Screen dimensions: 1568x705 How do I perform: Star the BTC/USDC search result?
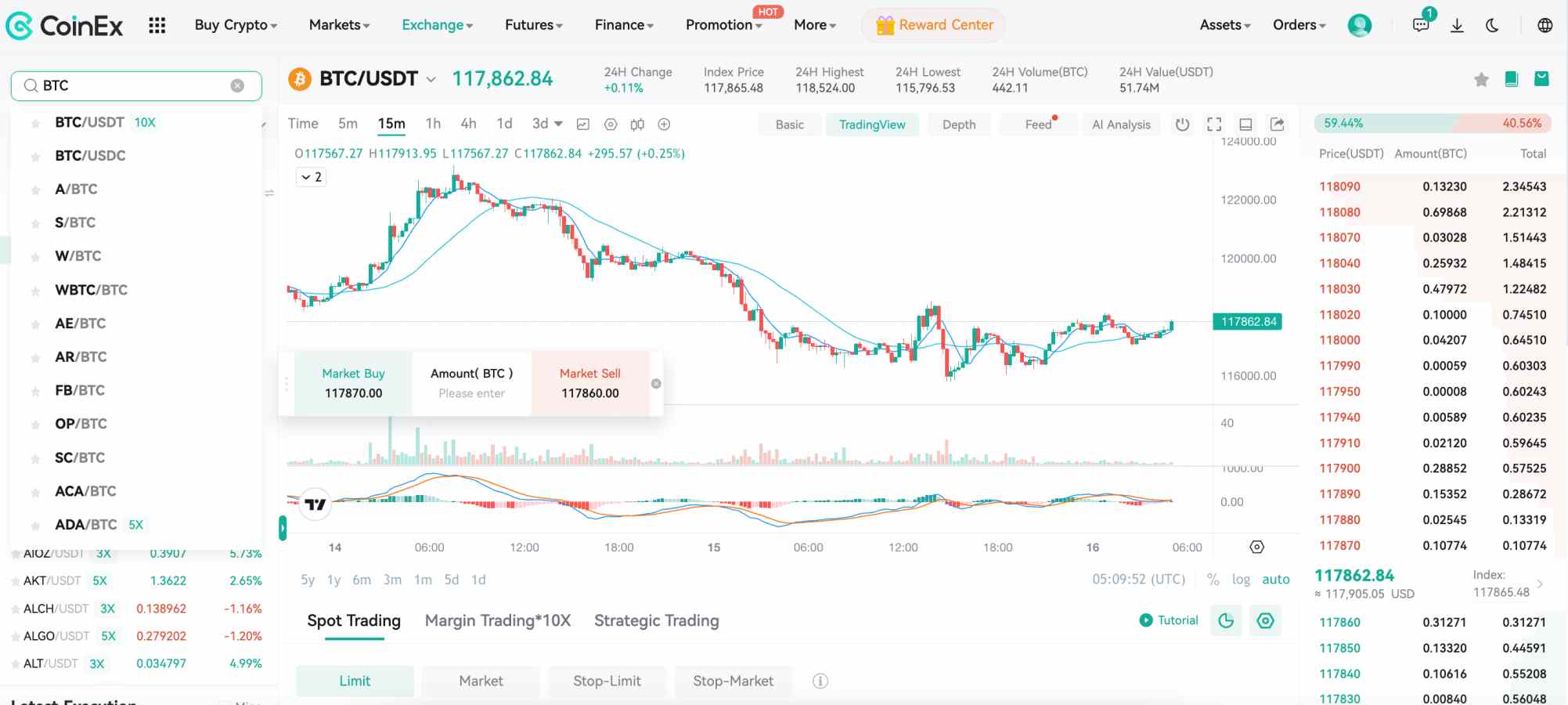[x=35, y=156]
